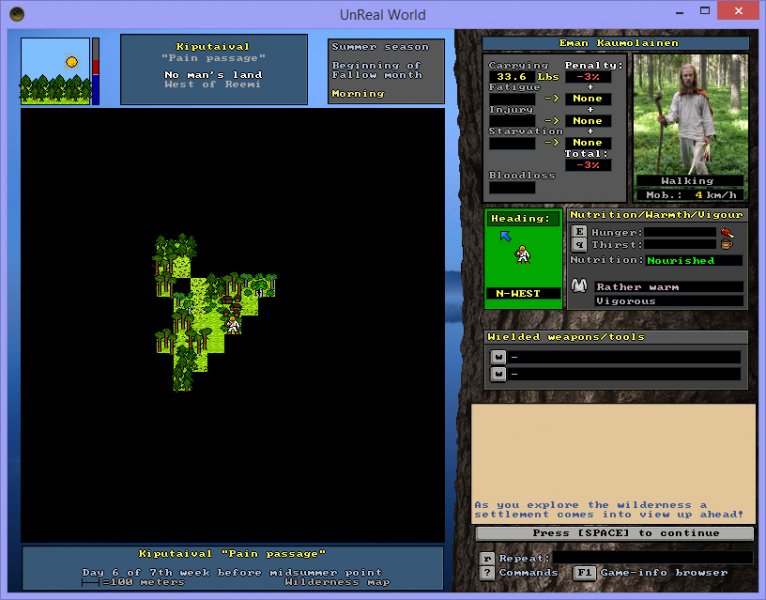Click the forest landscape weather thumbnail

point(55,71)
